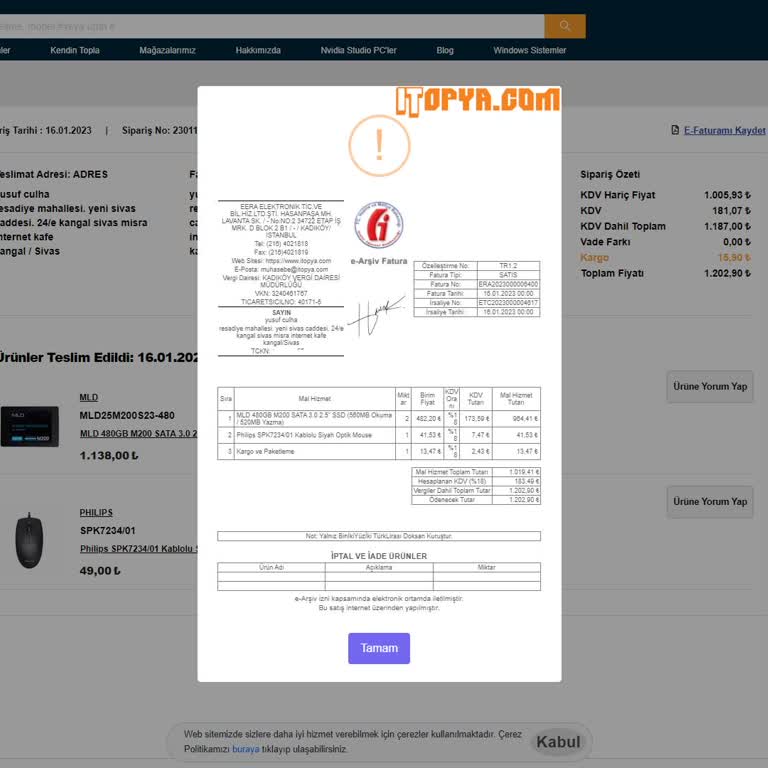Click the 49,00 price of the mouse
Viewport: 768px width, 768px height.
[x=100, y=571]
